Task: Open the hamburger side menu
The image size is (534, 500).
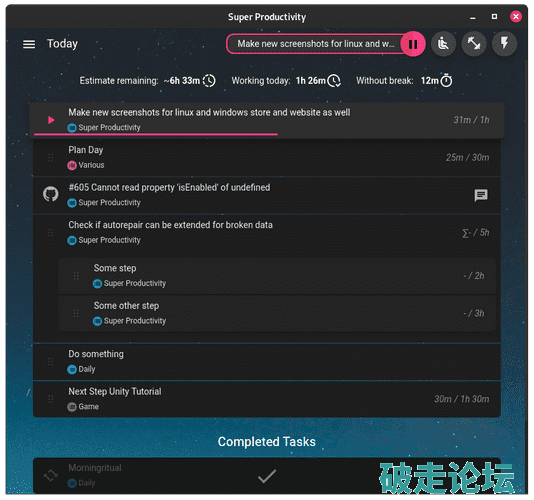Action: click(x=29, y=44)
